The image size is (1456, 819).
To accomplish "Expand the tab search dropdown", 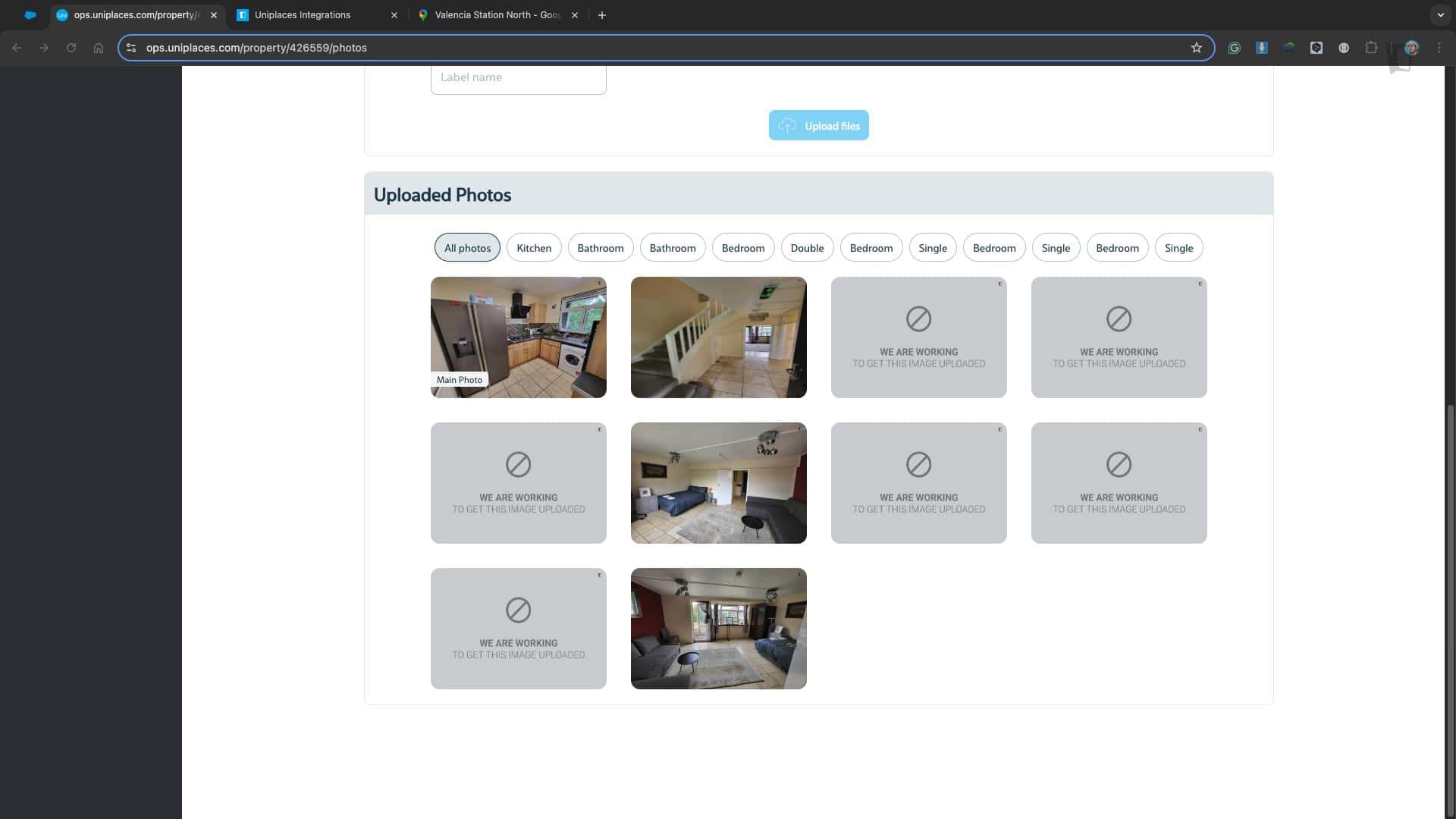I will [x=1440, y=15].
